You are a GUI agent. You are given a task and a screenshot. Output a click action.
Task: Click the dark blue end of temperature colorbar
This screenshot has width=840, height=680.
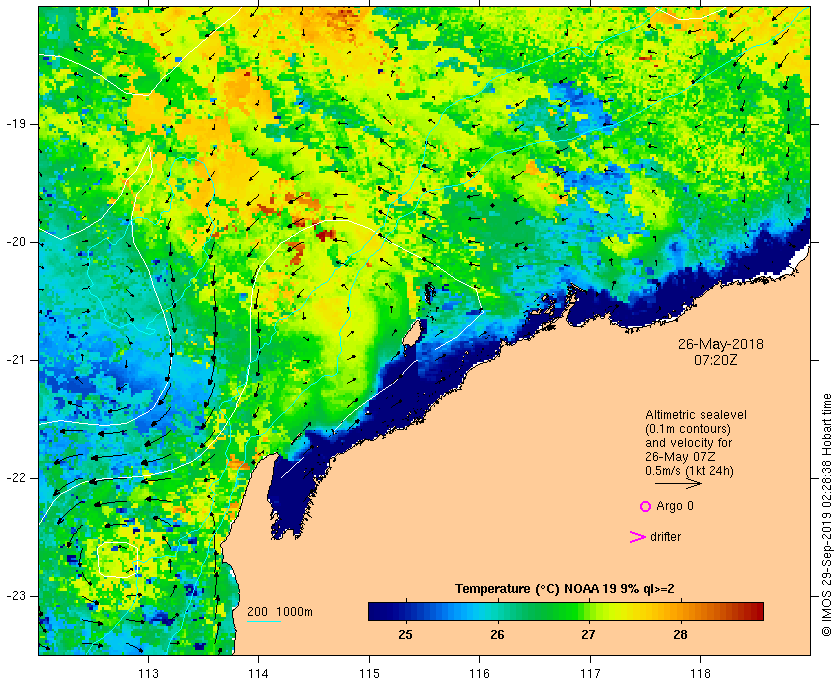click(x=375, y=611)
